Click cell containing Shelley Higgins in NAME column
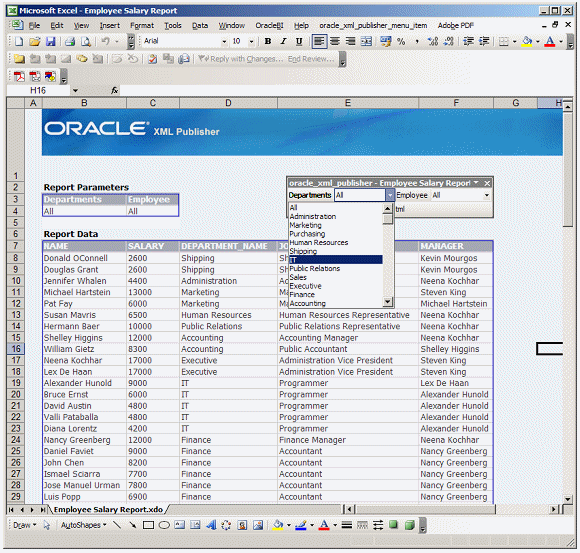 point(84,338)
